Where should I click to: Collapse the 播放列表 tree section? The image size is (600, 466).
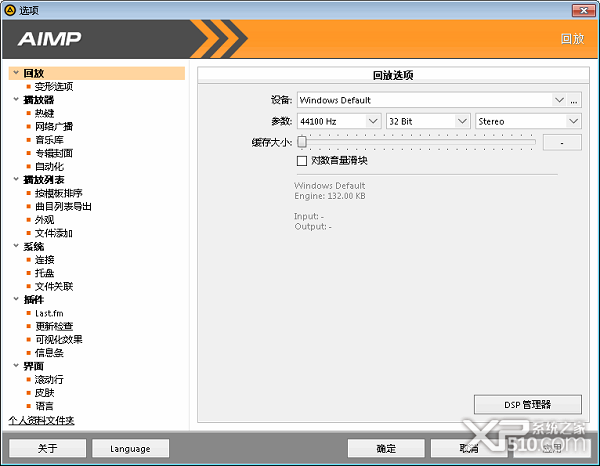tap(16, 179)
